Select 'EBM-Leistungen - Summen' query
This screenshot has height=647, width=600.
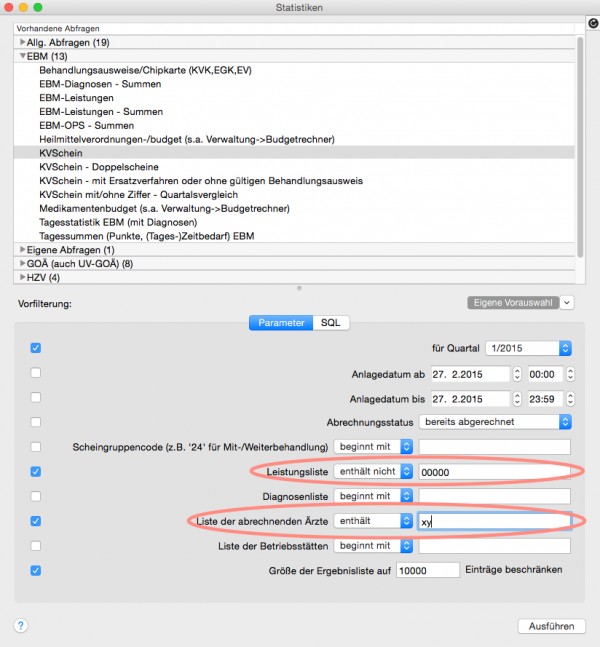pos(101,111)
